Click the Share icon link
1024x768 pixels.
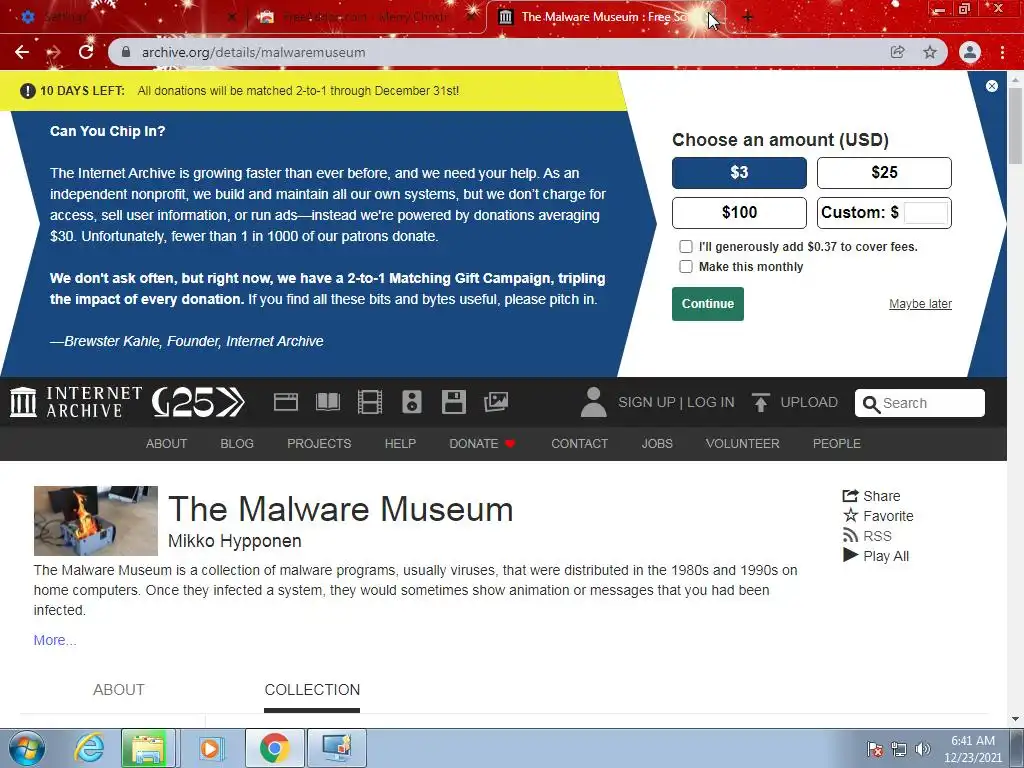(x=871, y=496)
